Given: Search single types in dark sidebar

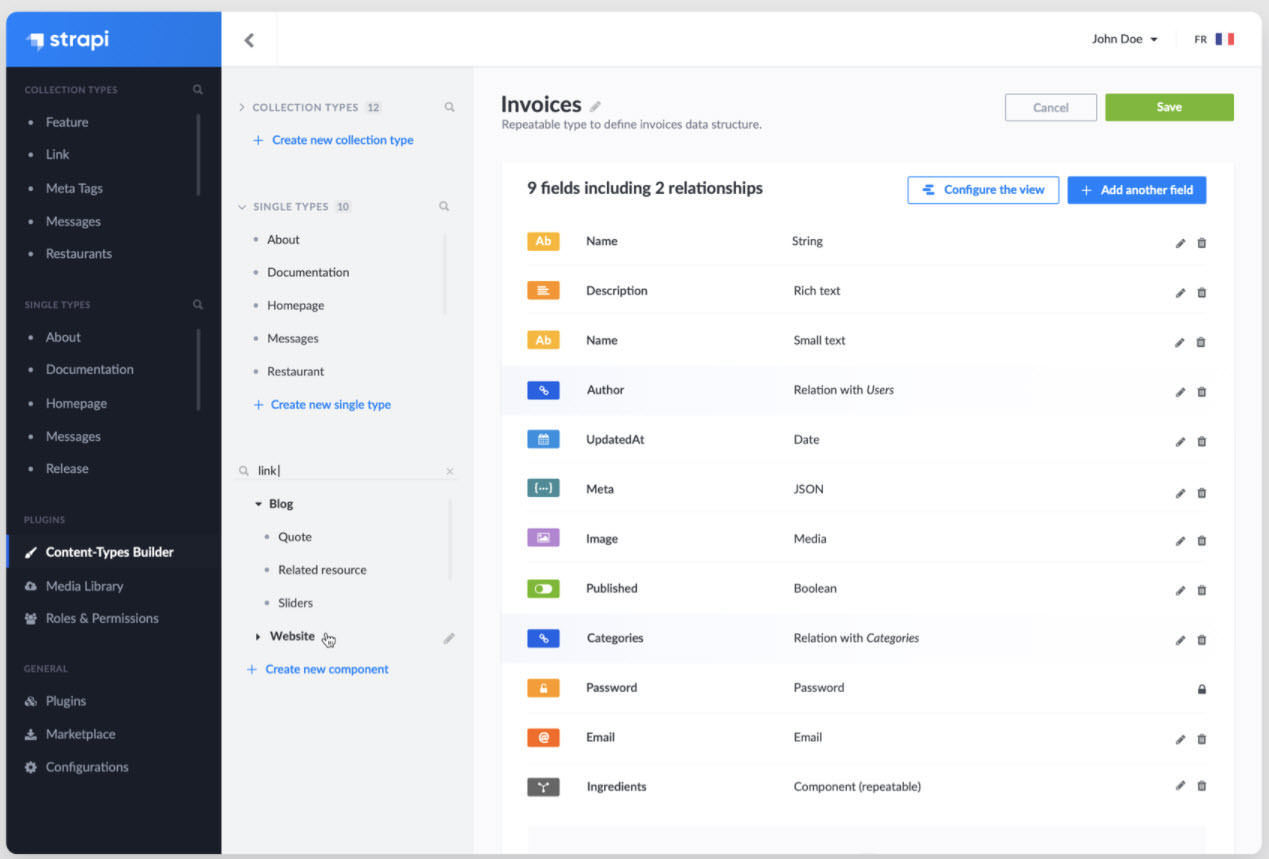Looking at the screenshot, I should point(197,305).
